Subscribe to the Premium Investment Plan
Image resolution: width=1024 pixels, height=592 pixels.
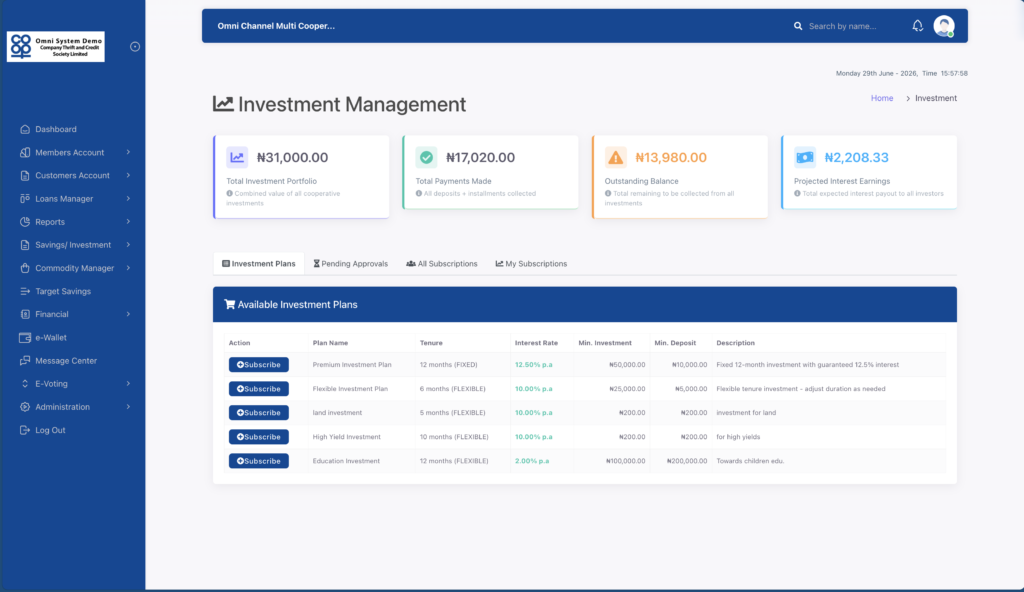259,365
